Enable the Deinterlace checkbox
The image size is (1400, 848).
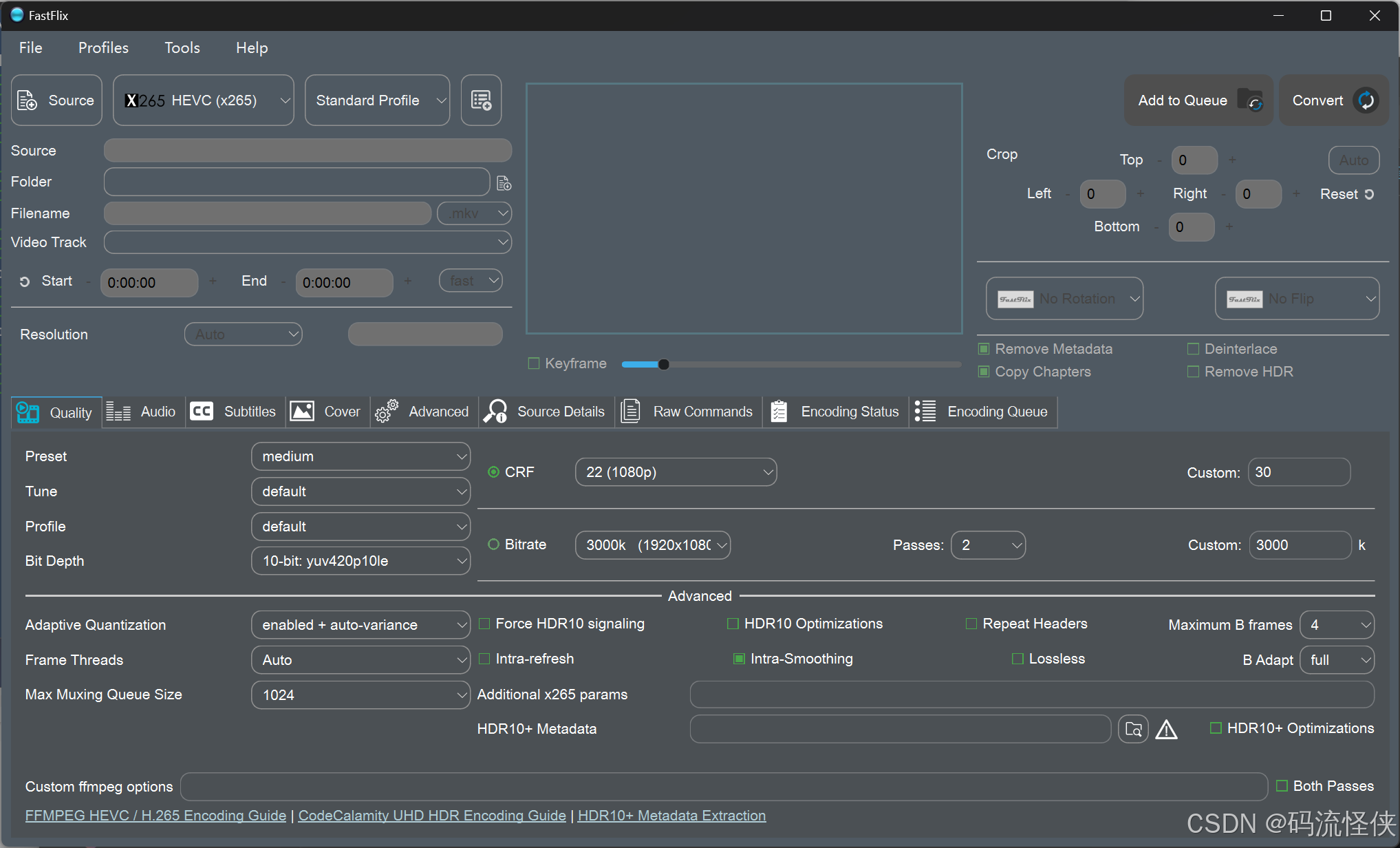1193,349
